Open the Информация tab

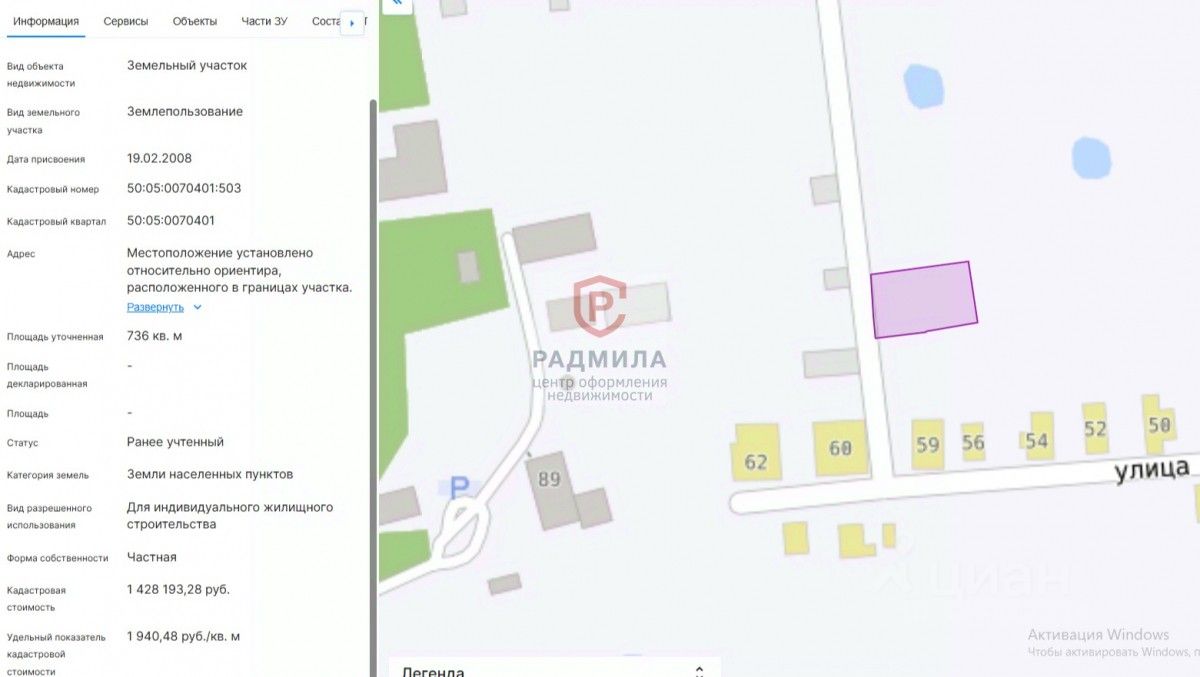46,21
